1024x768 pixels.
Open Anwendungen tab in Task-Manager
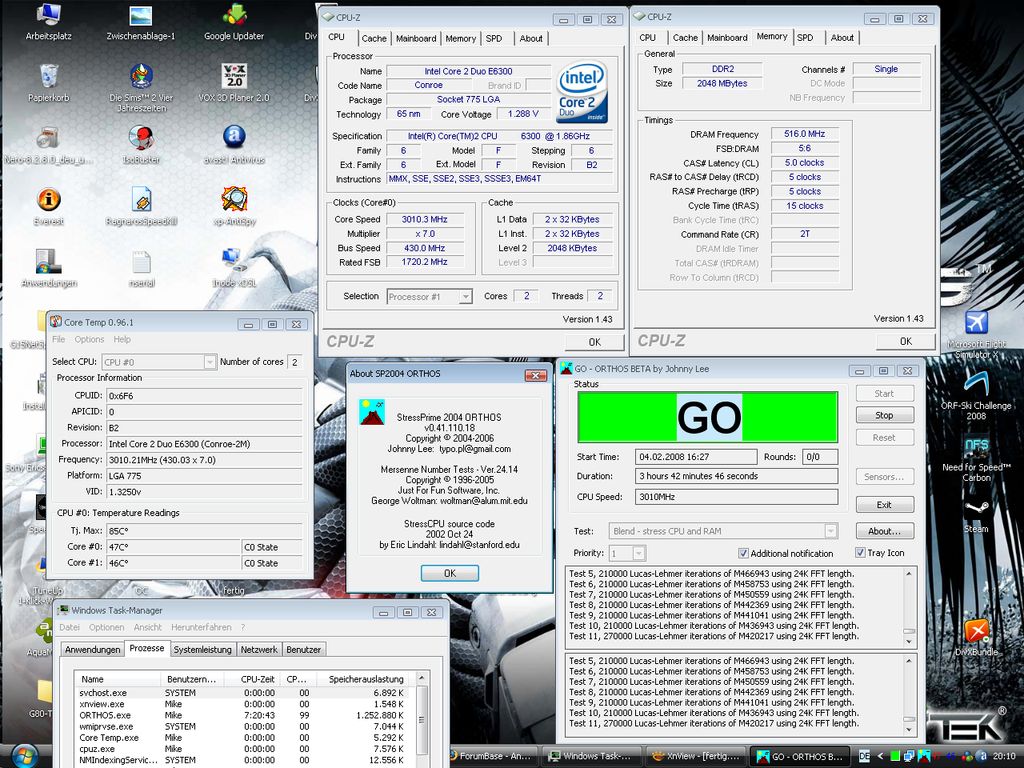[x=93, y=650]
